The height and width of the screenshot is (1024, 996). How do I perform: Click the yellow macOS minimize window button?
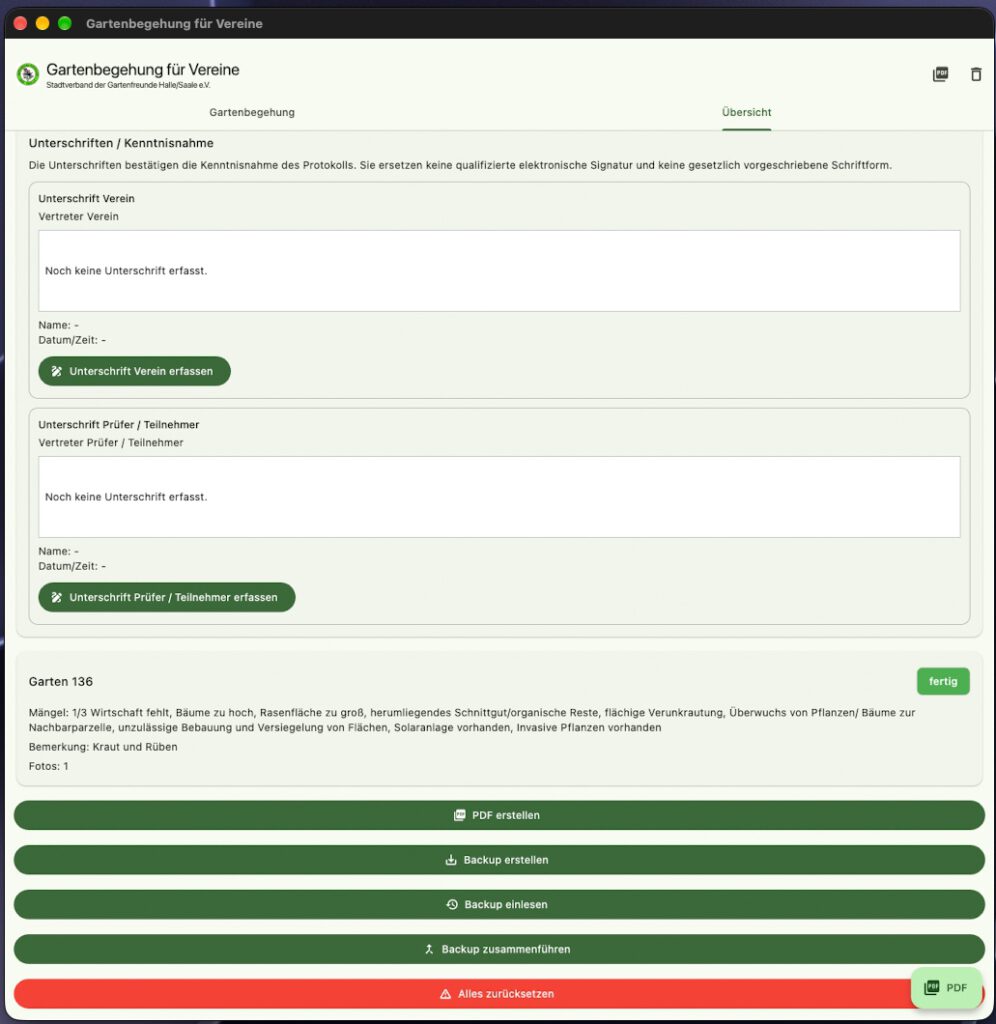pyautogui.click(x=42, y=24)
